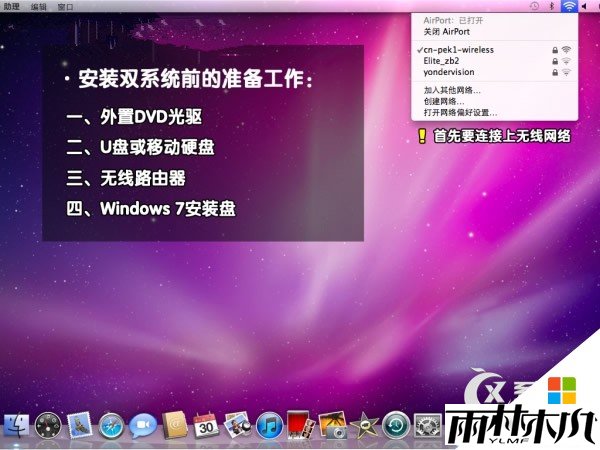The image size is (600, 450).
Task: Launch Photo Booth from the Dock
Action: [301, 425]
